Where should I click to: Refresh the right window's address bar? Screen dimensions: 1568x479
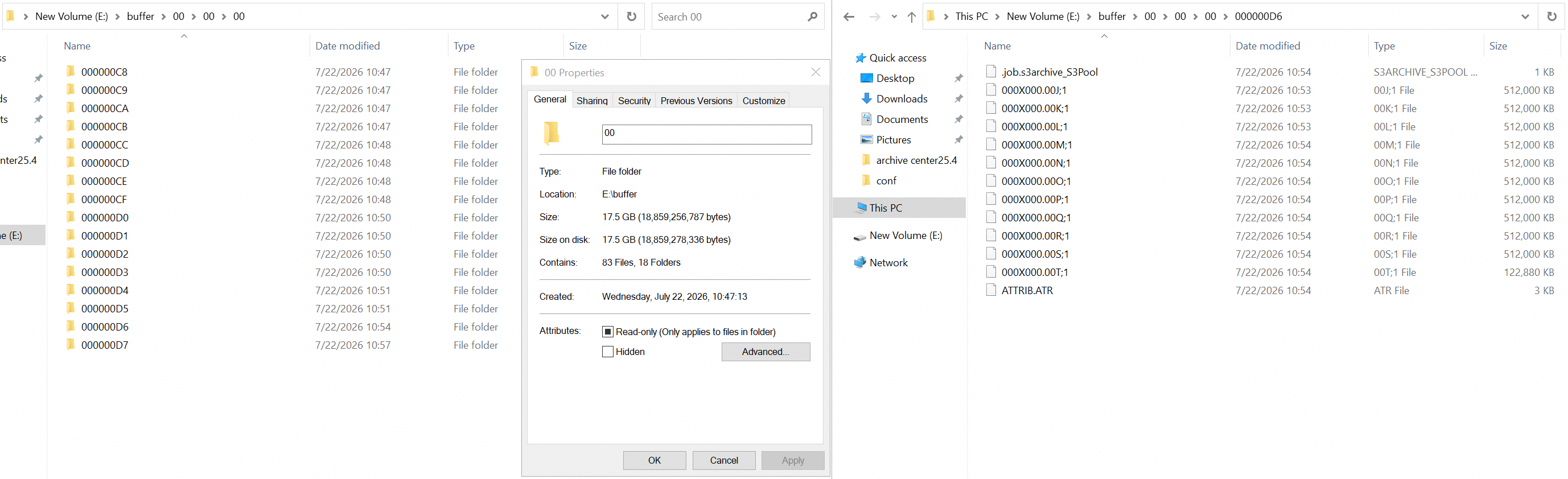point(1551,16)
